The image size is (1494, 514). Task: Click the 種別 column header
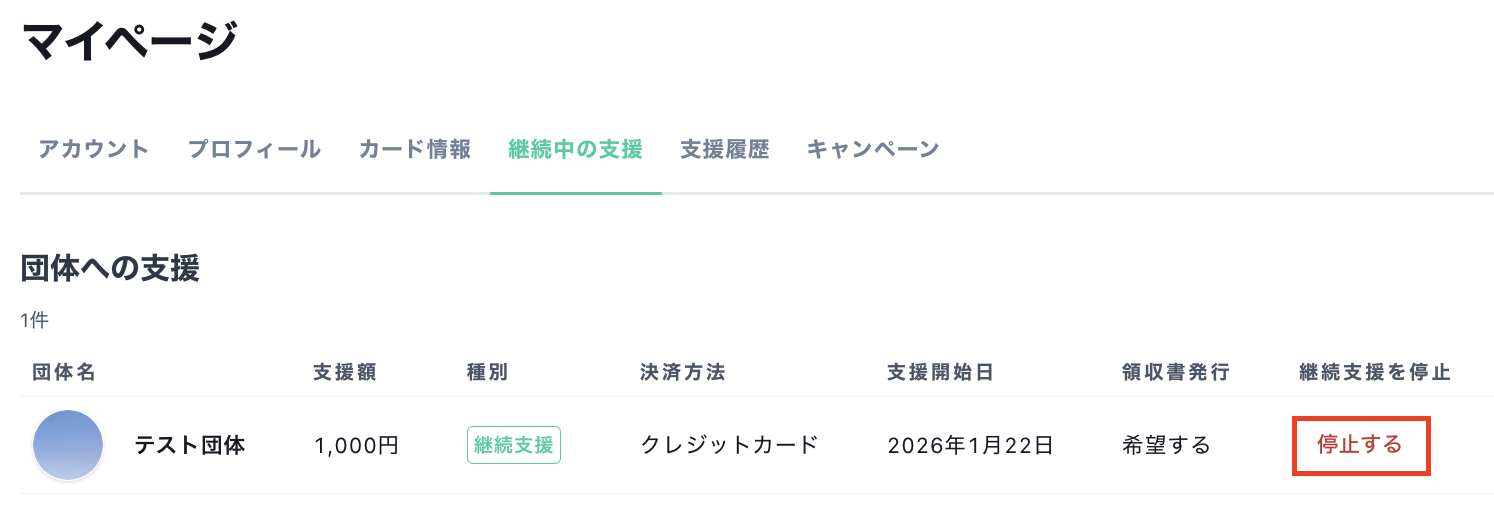488,373
